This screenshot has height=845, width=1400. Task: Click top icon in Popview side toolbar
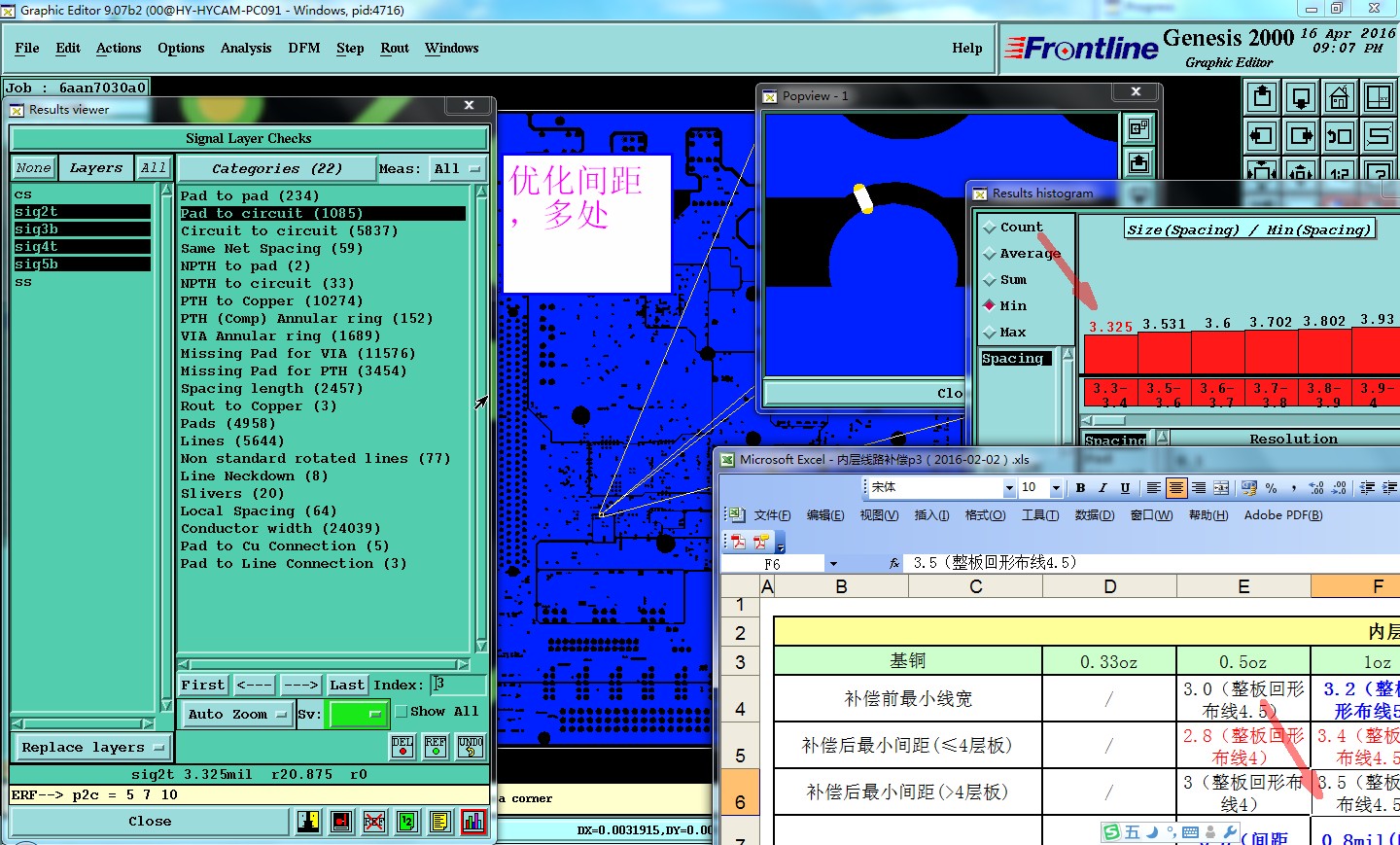(1138, 127)
